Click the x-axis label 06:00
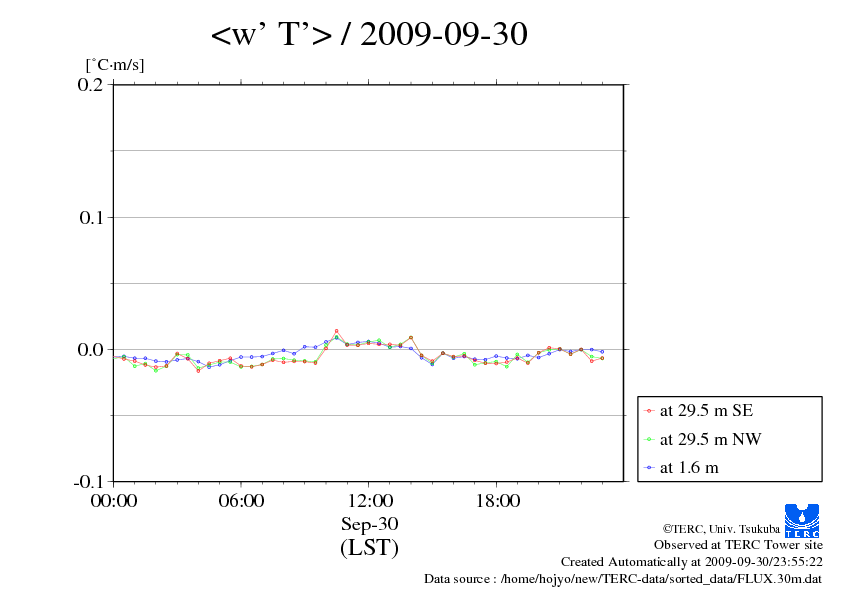The height and width of the screenshot is (595, 842). point(241,501)
